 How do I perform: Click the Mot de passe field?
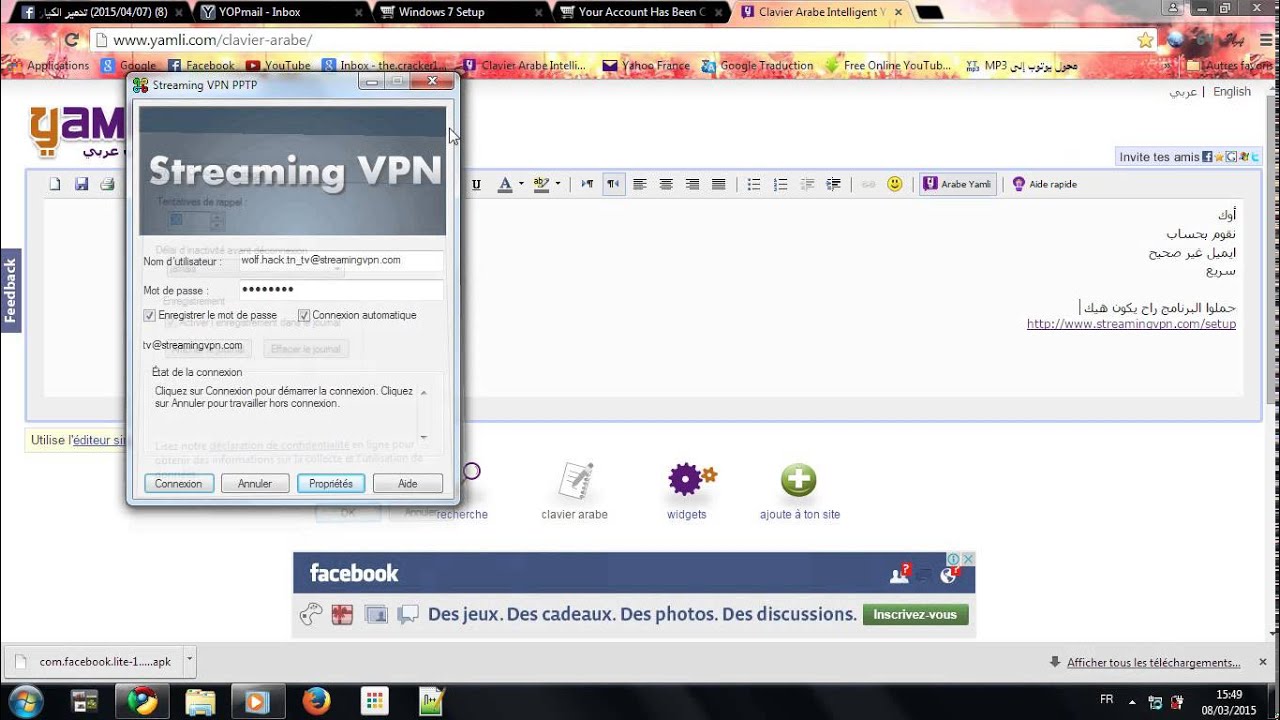click(x=341, y=290)
